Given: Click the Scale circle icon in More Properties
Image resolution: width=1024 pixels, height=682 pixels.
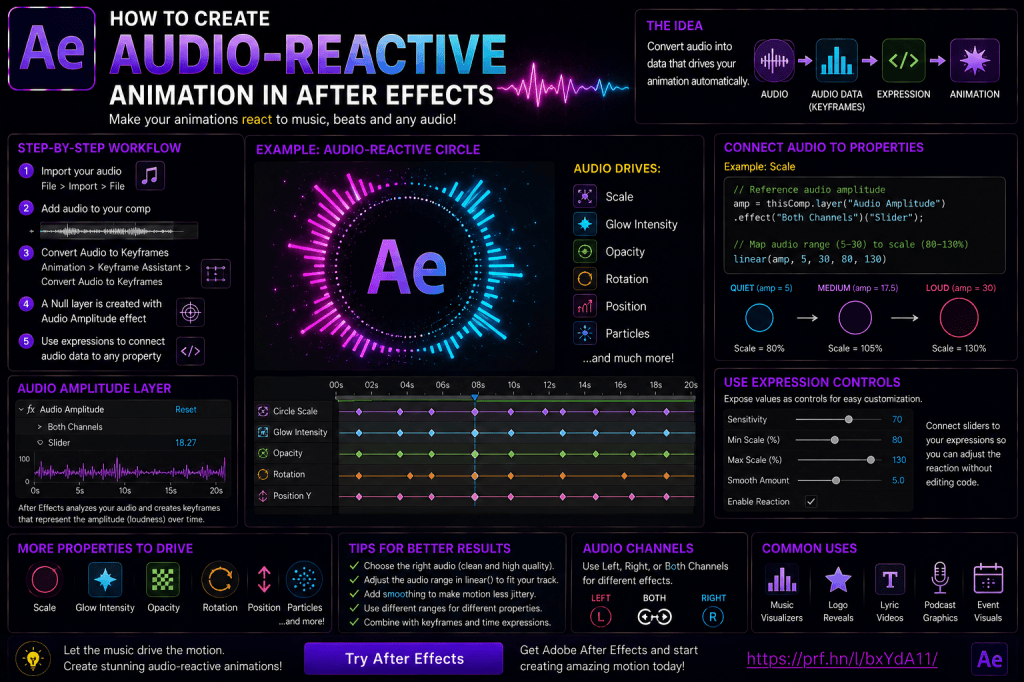Looking at the screenshot, I should tap(44, 579).
